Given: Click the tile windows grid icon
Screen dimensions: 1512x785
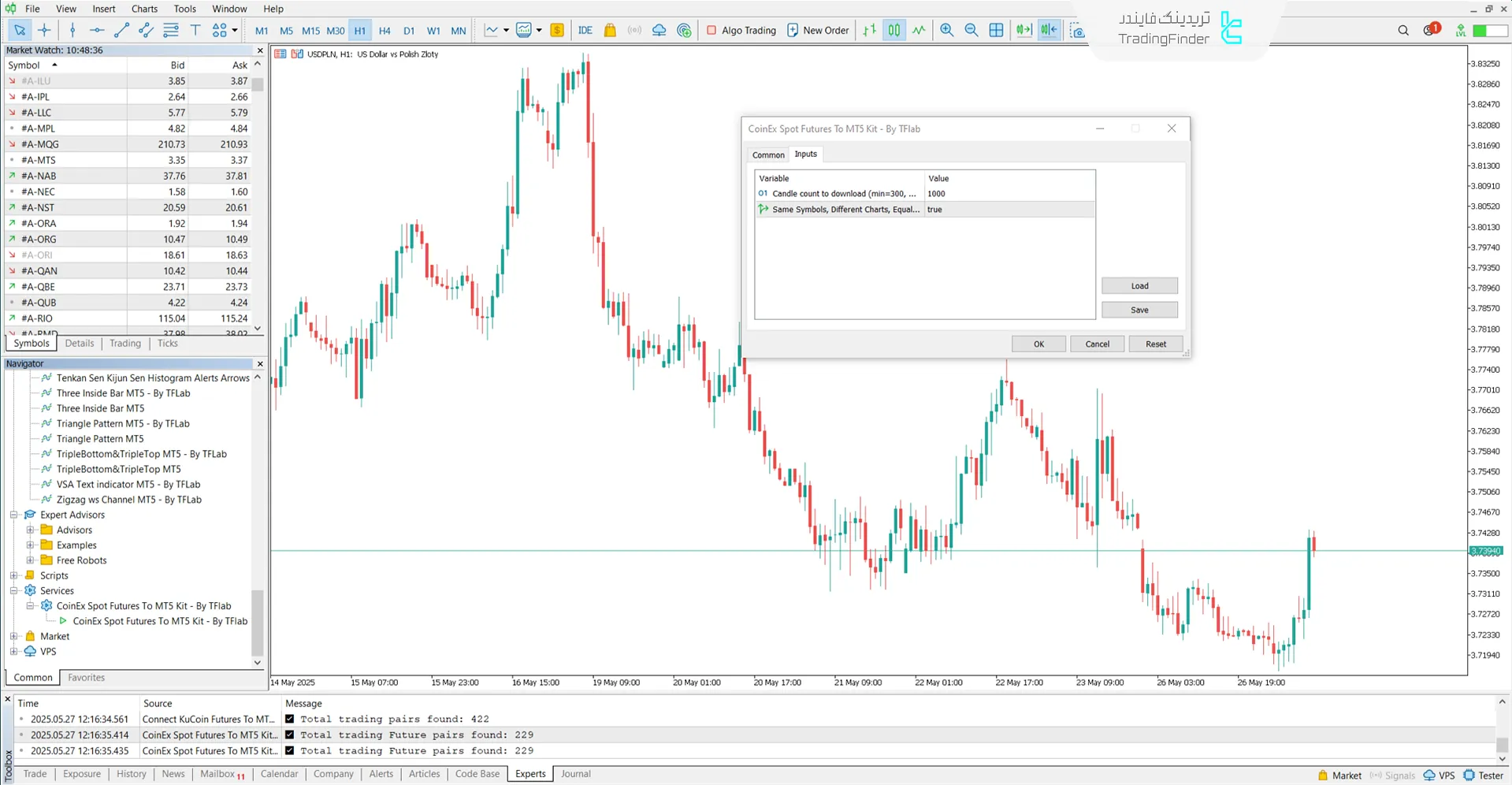Looking at the screenshot, I should coord(996,30).
